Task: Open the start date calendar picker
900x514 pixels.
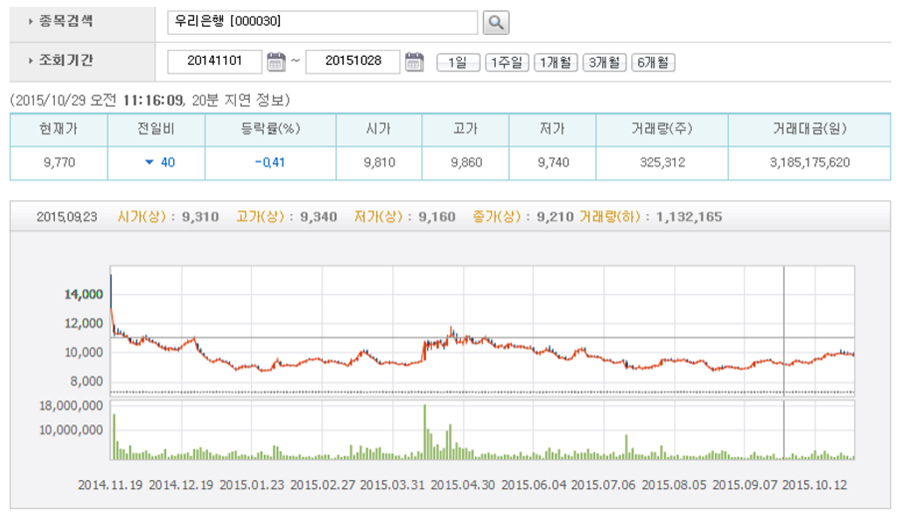Action: [x=277, y=62]
